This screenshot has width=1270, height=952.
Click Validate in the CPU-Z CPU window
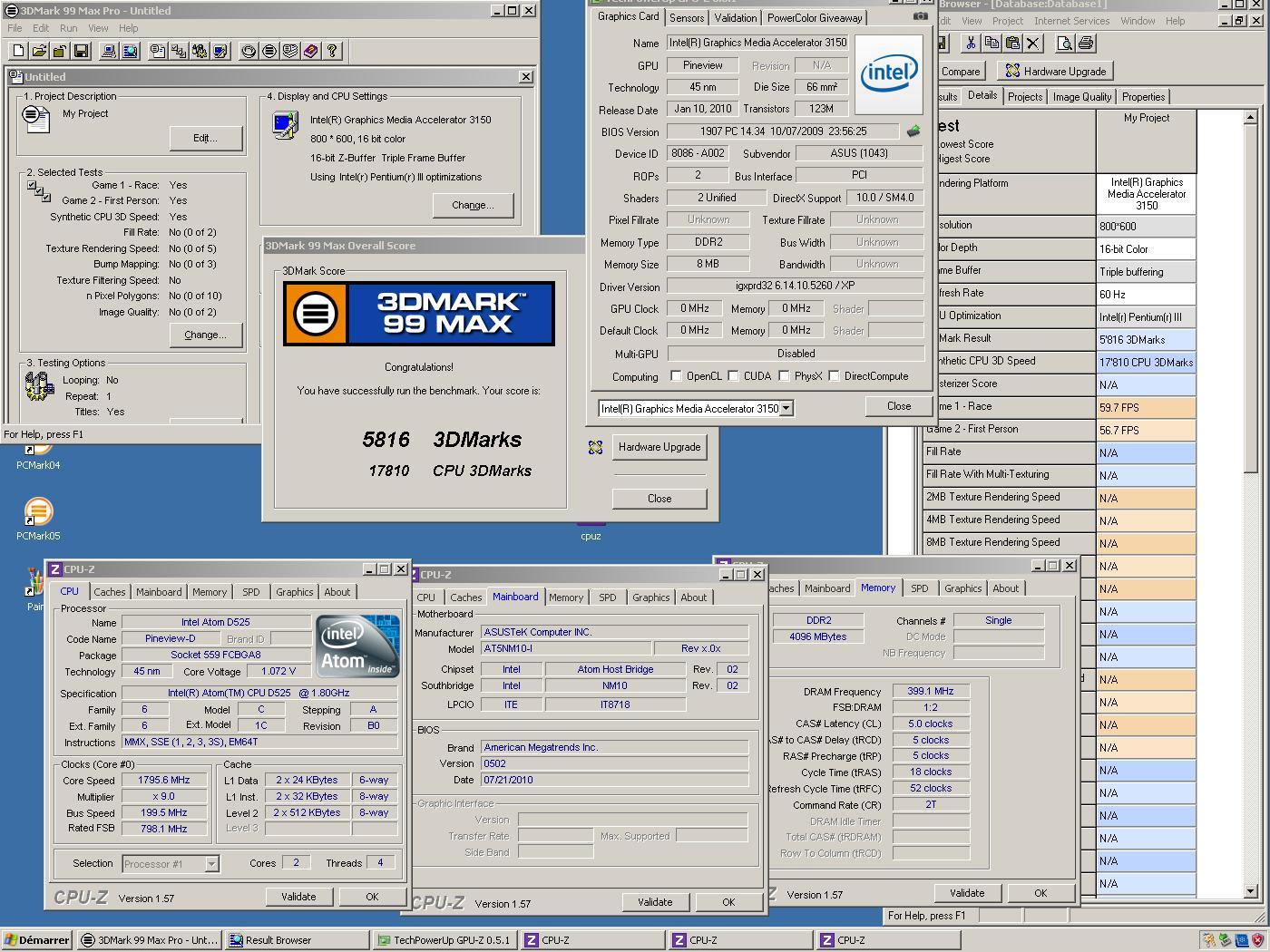click(298, 897)
